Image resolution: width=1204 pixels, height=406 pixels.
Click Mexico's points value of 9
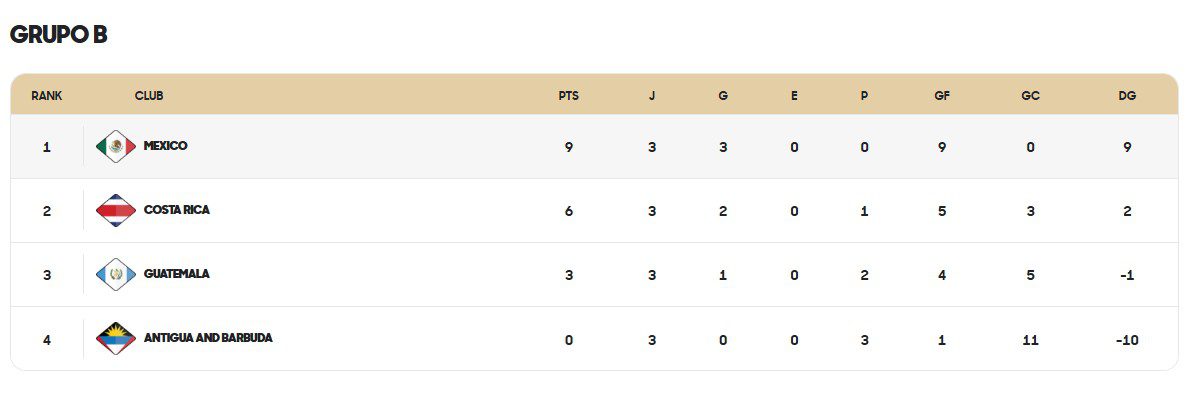pyautogui.click(x=568, y=147)
